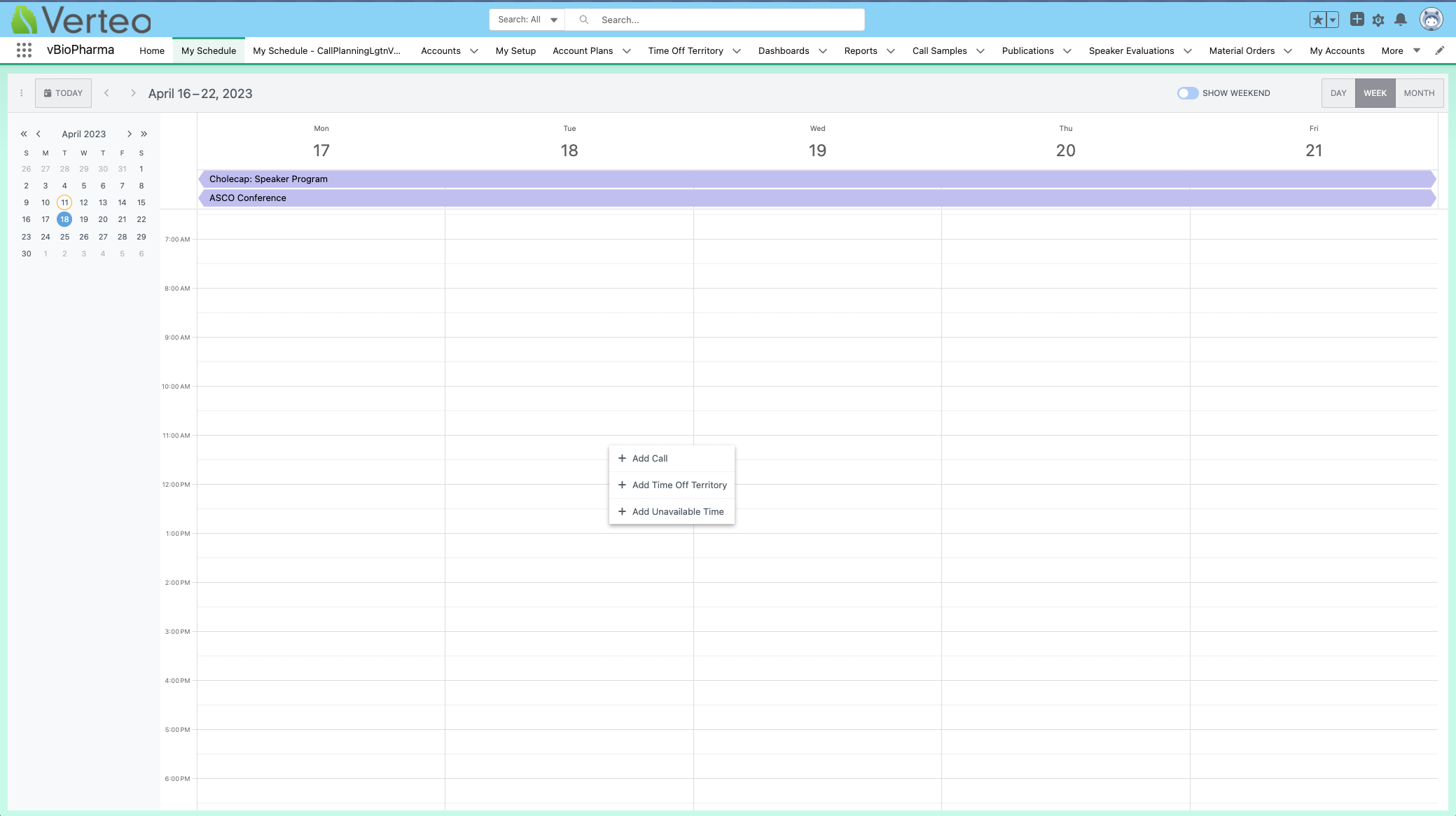The image size is (1456, 816).
Task: Click the favorites star icon
Action: [x=1317, y=20]
